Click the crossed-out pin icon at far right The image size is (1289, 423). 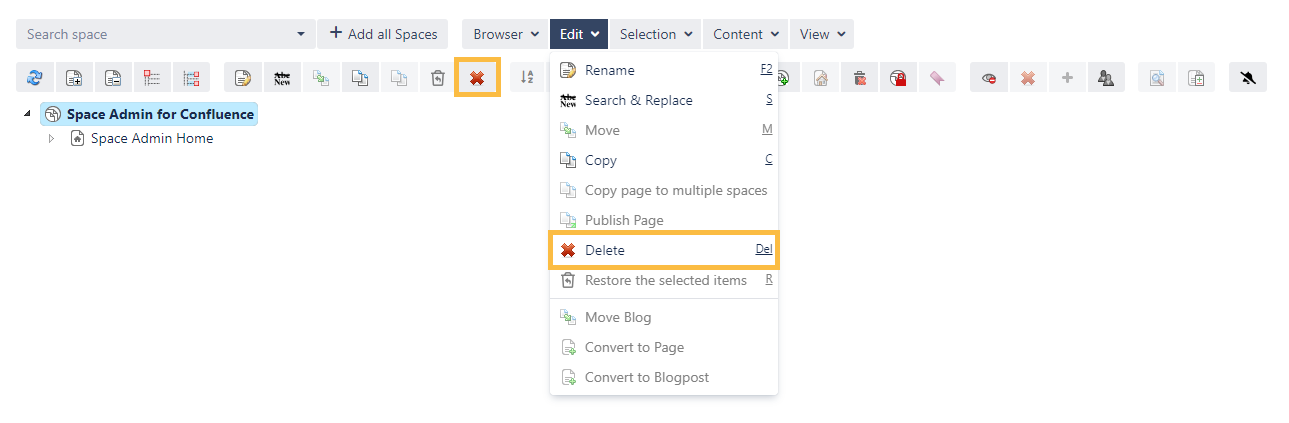point(1247,78)
